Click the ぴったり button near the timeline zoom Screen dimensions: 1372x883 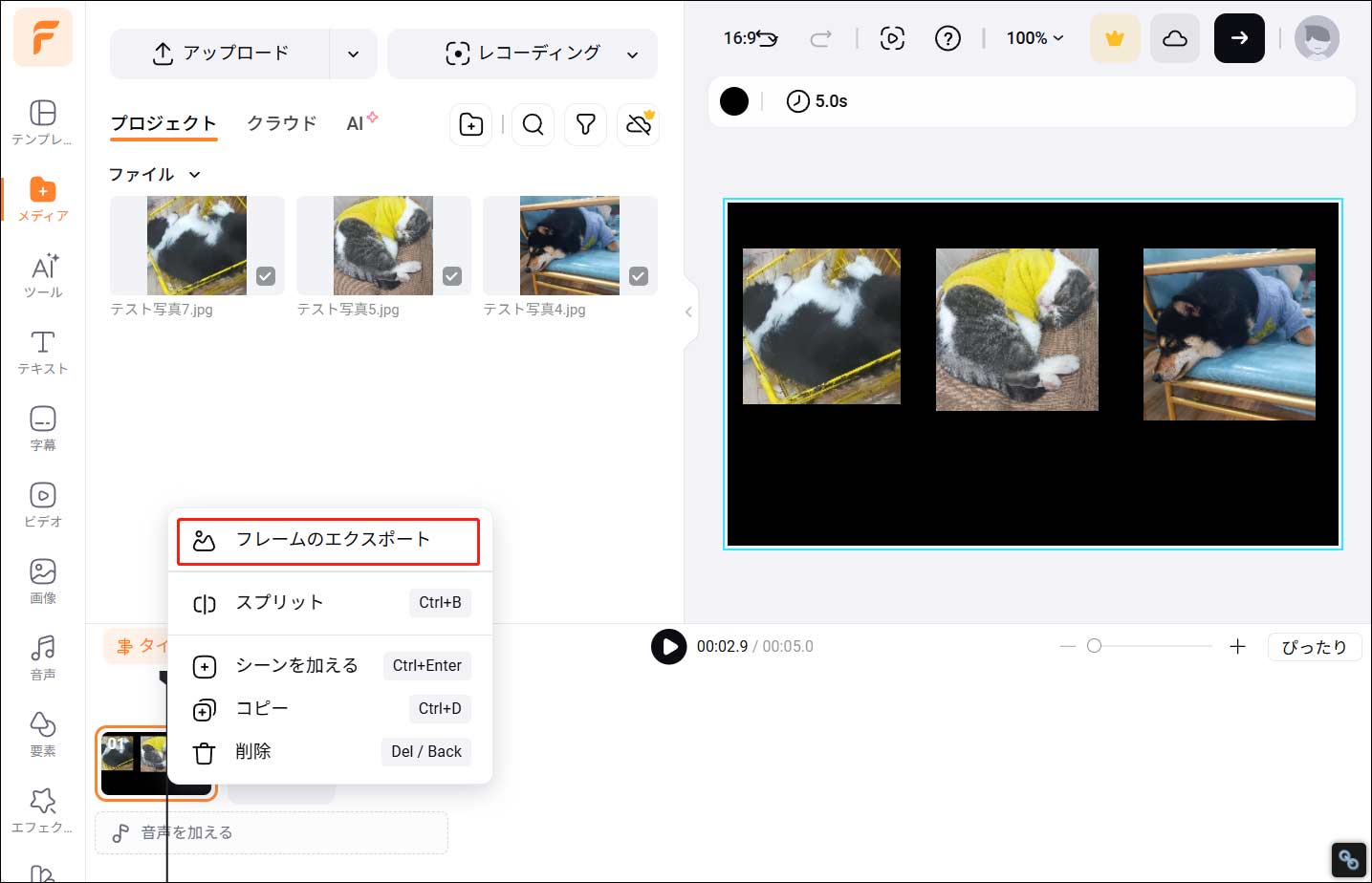[1315, 646]
